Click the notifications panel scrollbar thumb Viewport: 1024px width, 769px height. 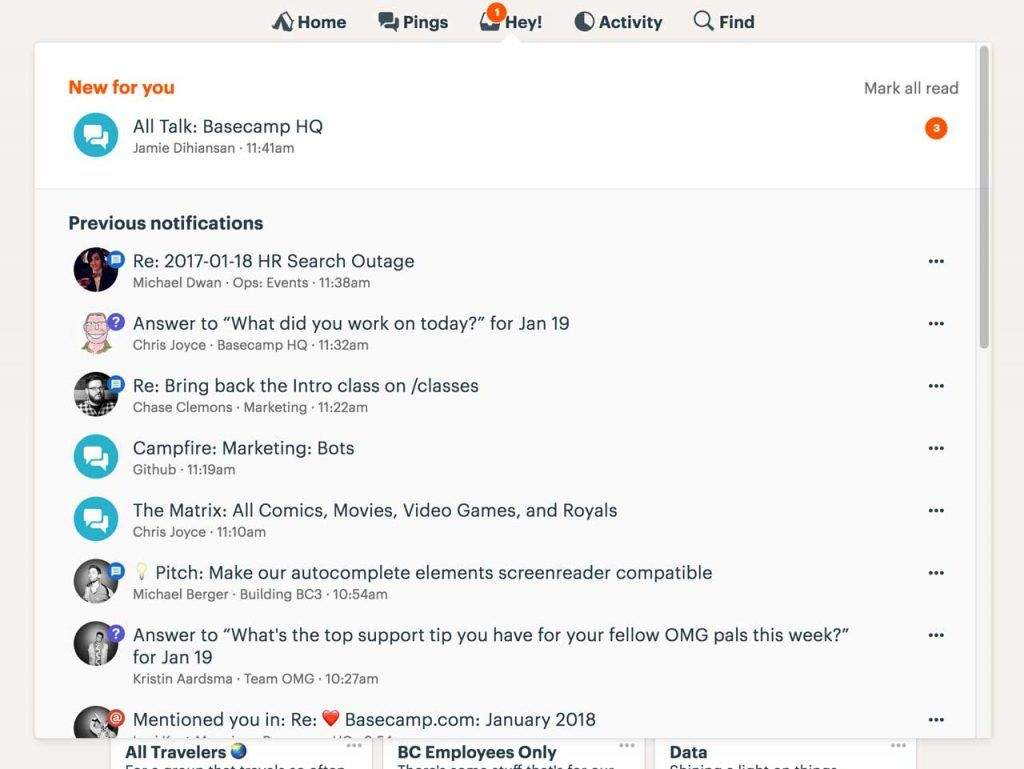(984, 196)
